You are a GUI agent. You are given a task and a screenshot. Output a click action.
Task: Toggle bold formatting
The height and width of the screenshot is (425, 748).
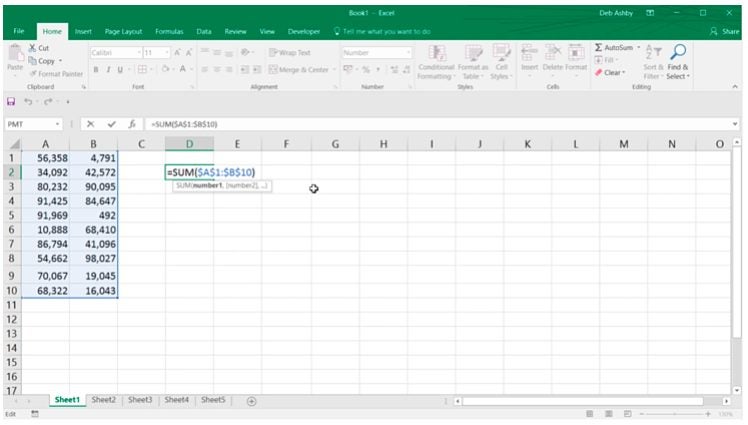click(96, 70)
